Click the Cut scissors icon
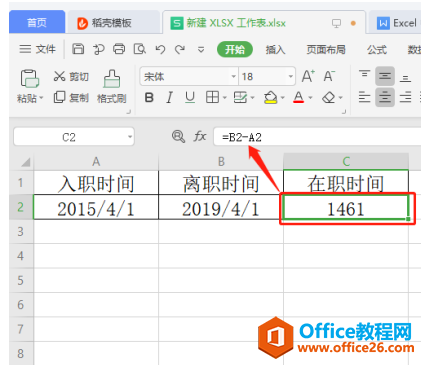 pos(59,76)
